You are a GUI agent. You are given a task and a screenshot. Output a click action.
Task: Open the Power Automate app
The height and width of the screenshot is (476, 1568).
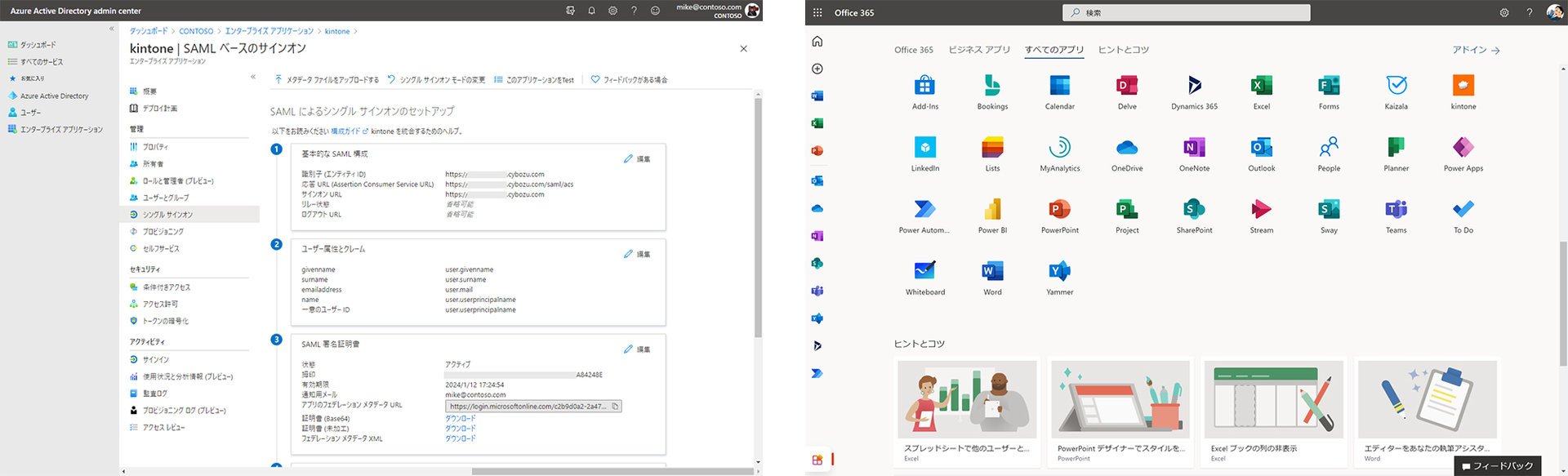pos(924,216)
